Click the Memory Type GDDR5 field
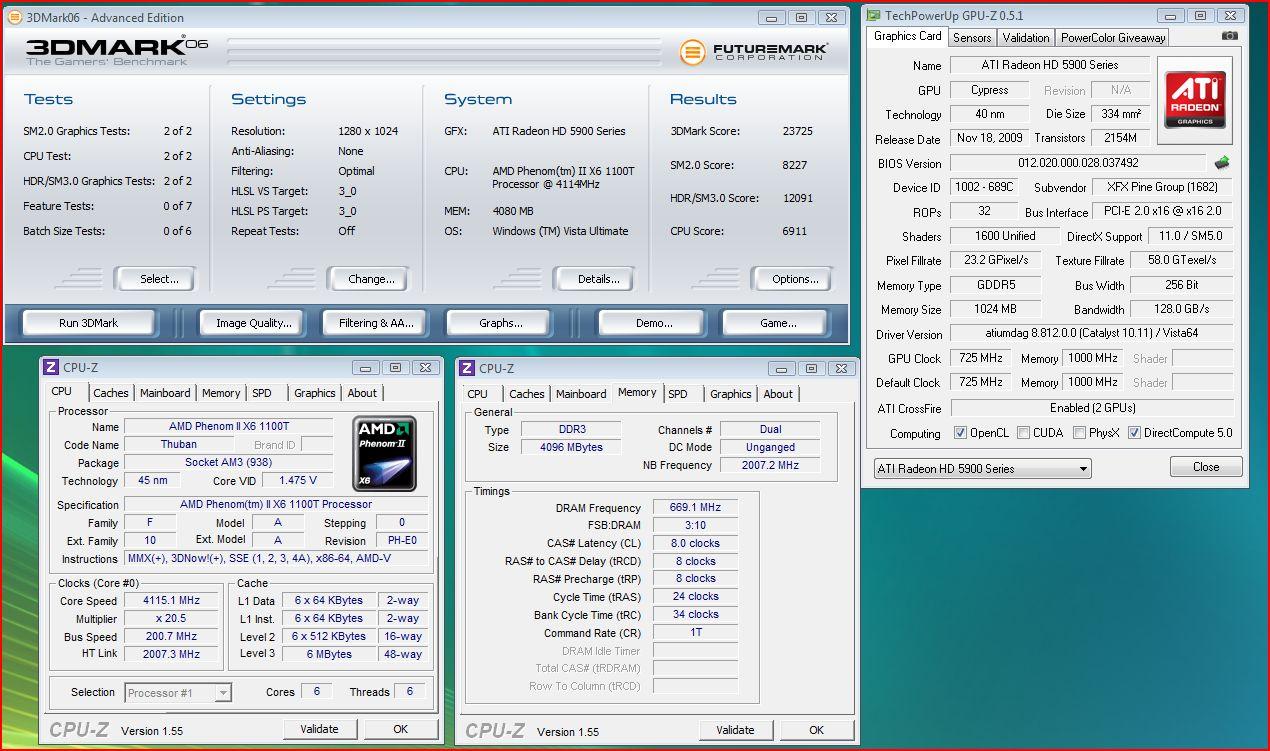The height and width of the screenshot is (751, 1270). tap(995, 285)
